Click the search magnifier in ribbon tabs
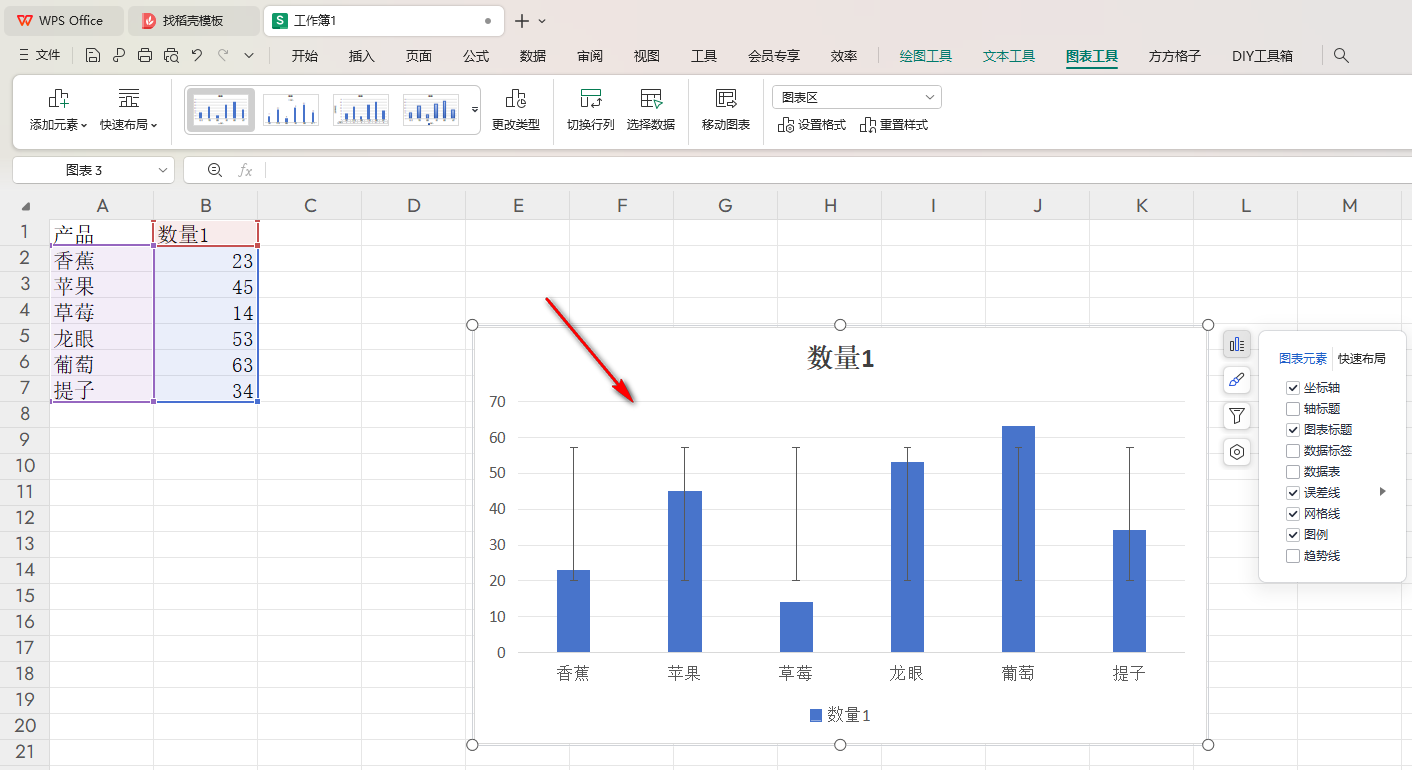This screenshot has height=770, width=1412. tap(1341, 56)
